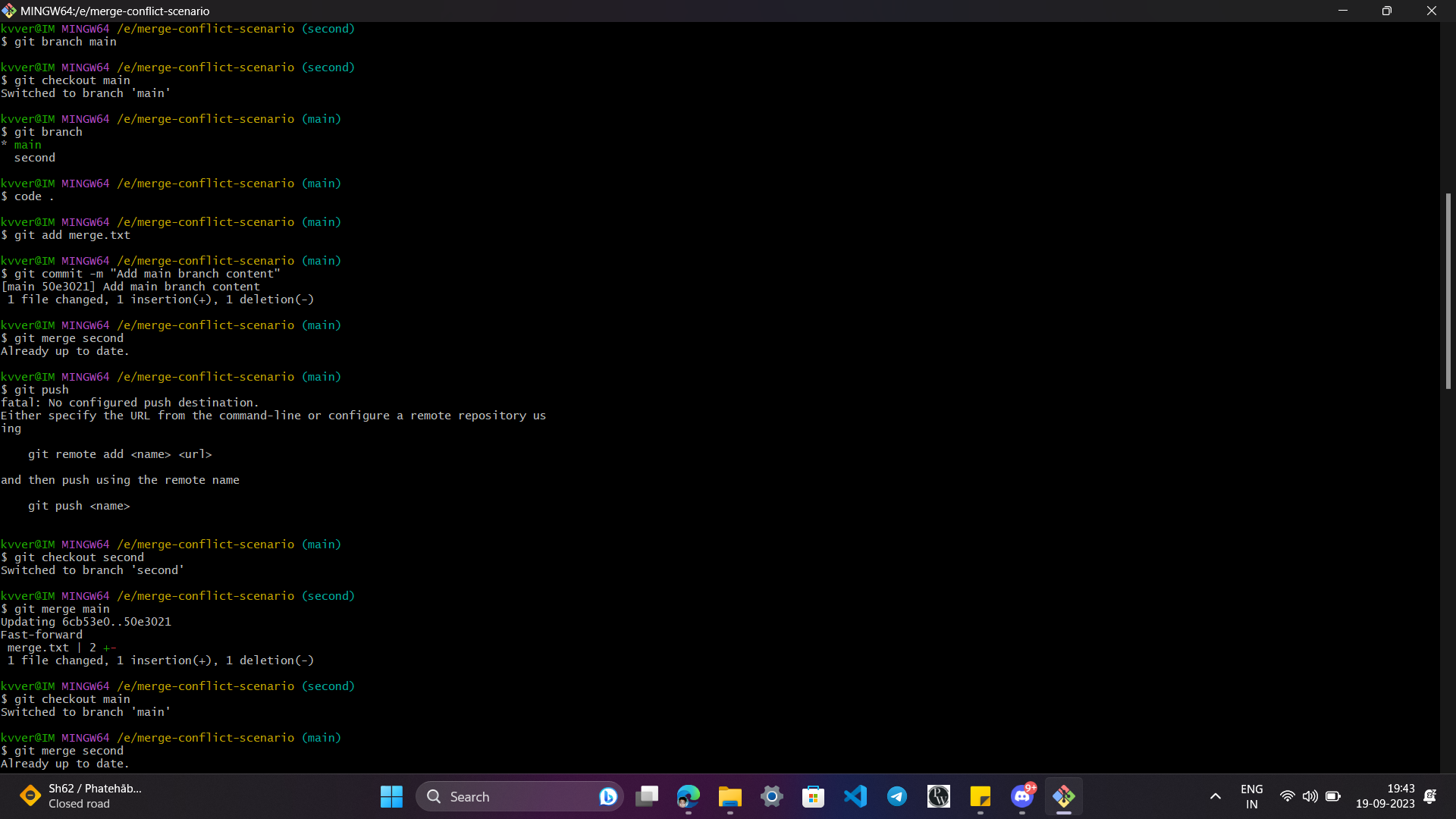Open Discord with notification badge

(1022, 796)
